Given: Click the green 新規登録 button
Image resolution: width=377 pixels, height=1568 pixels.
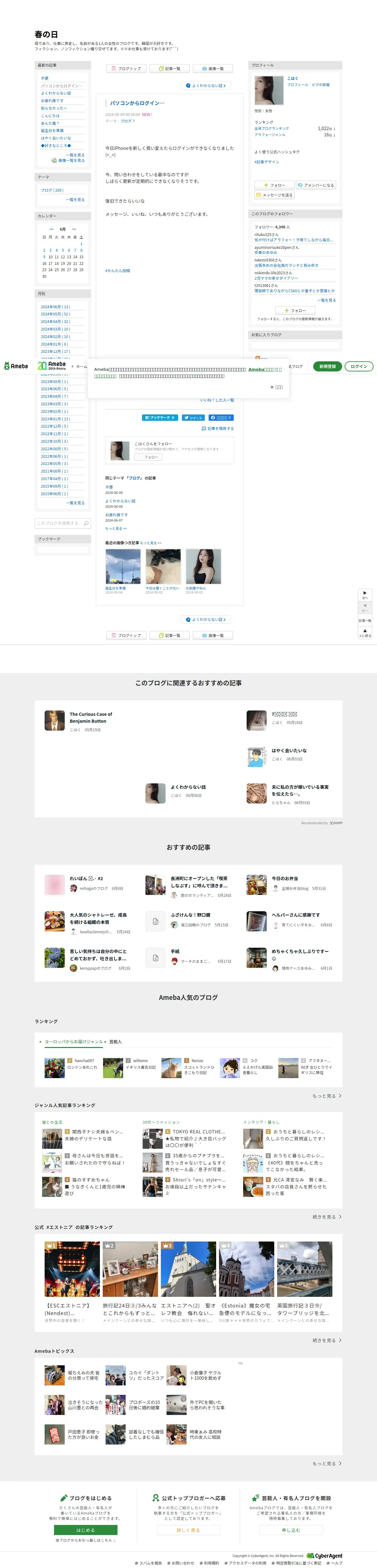Looking at the screenshot, I should [328, 366].
